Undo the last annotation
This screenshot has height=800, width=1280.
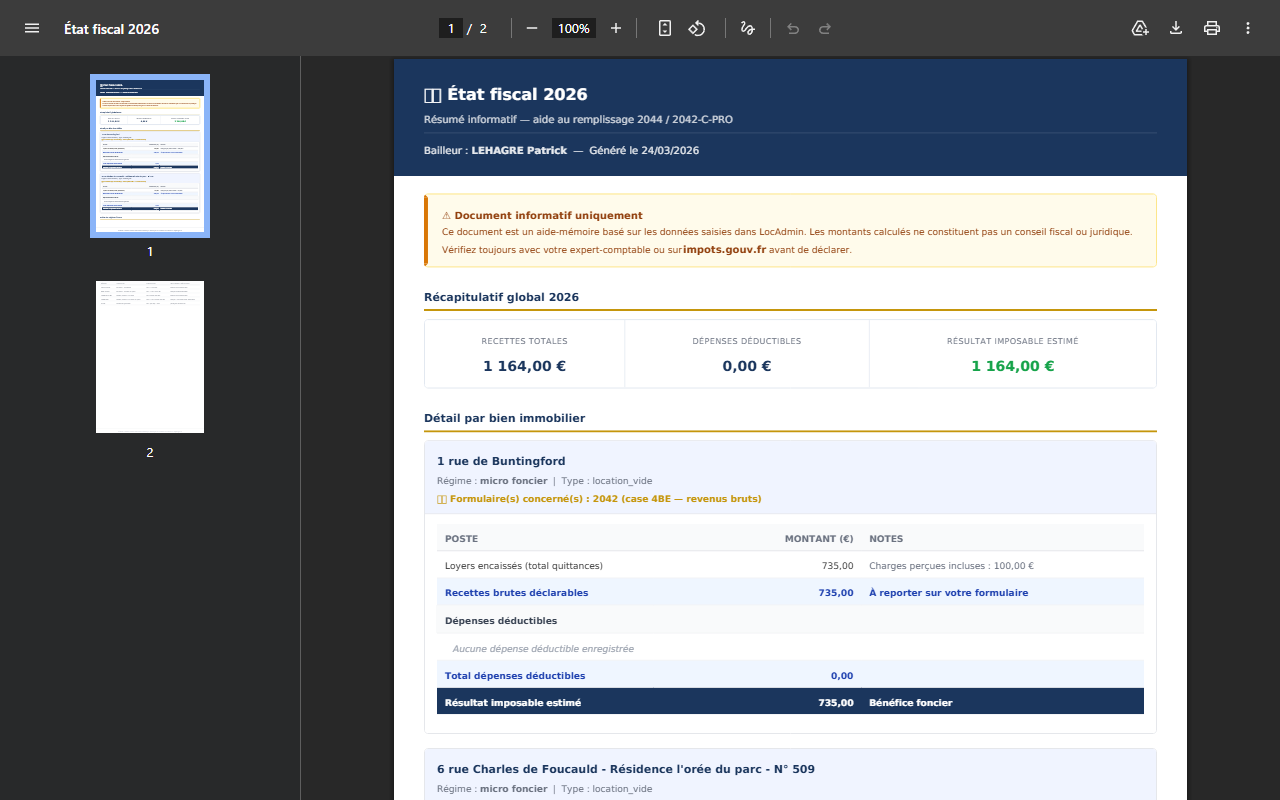[793, 28]
